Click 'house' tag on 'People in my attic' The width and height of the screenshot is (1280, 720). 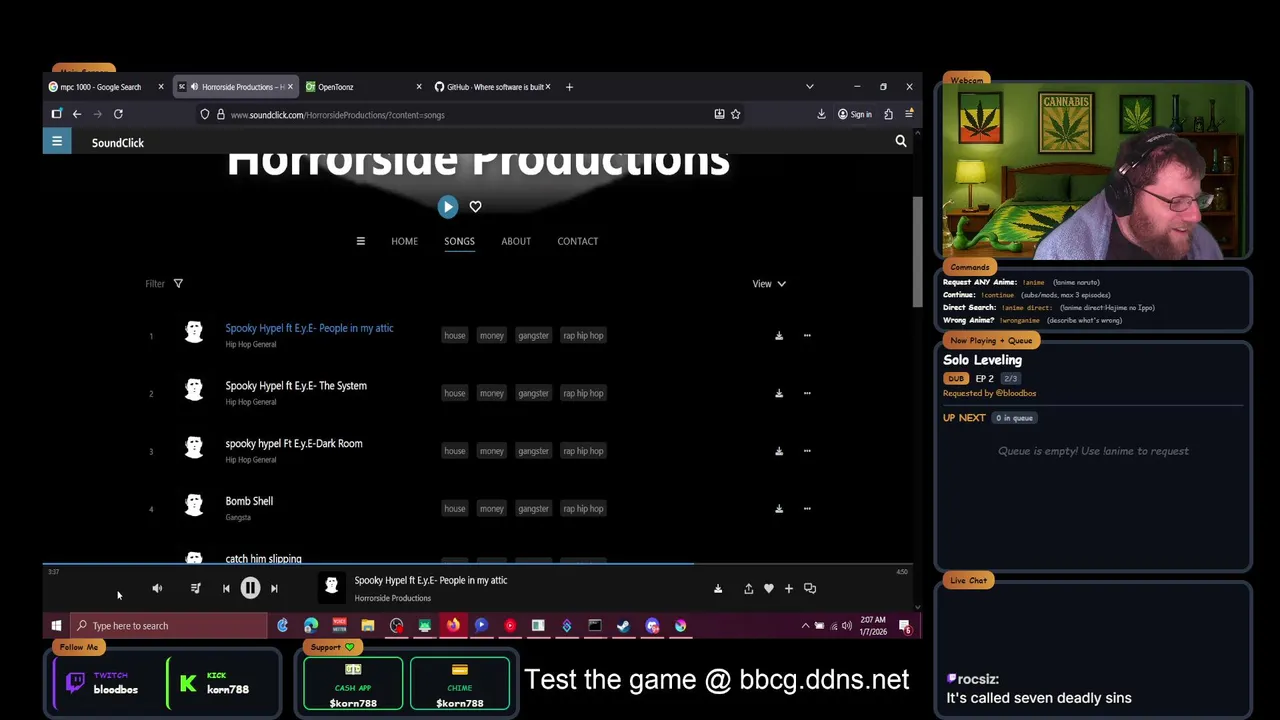click(455, 336)
